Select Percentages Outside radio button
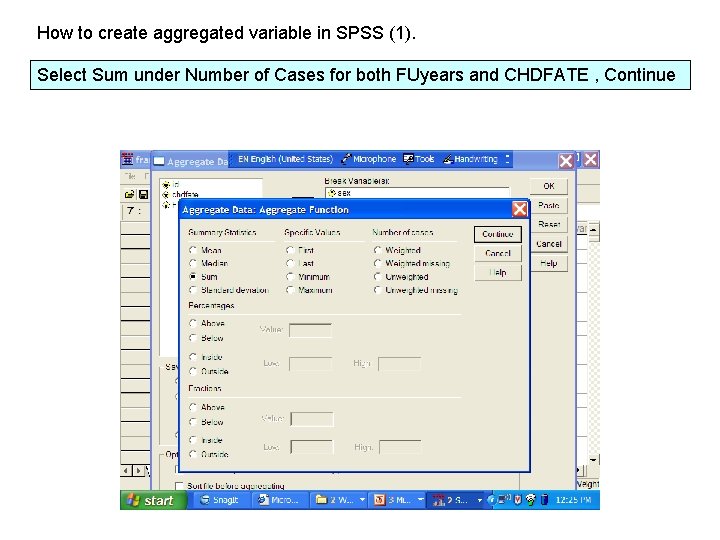Image resolution: width=720 pixels, height=540 pixels. click(x=193, y=371)
